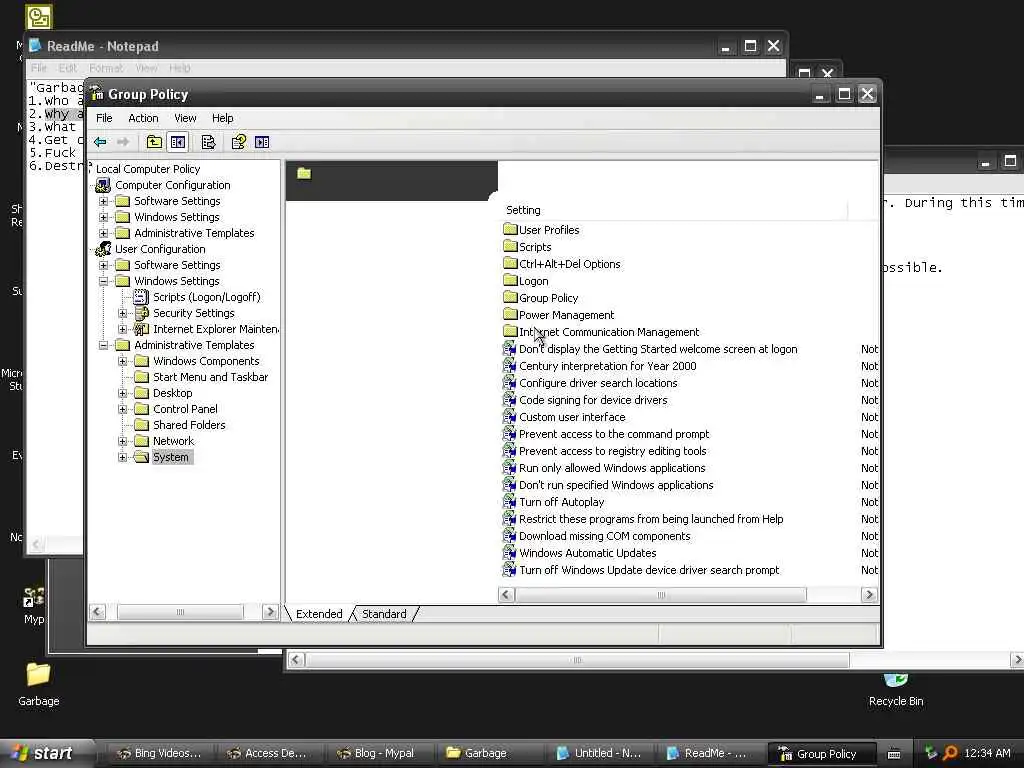Click the Export List toolbar icon
This screenshot has height=768, width=1024.
pos(208,142)
